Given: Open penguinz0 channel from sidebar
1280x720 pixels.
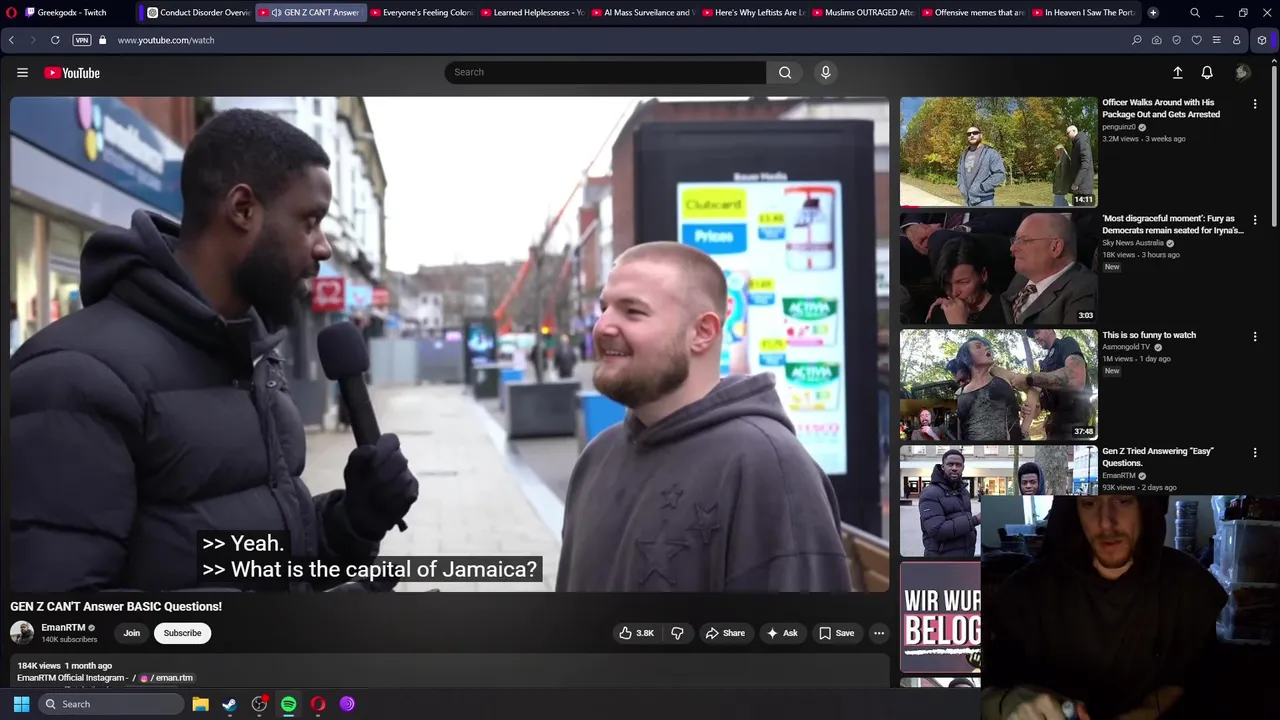Looking at the screenshot, I should click(x=1119, y=127).
